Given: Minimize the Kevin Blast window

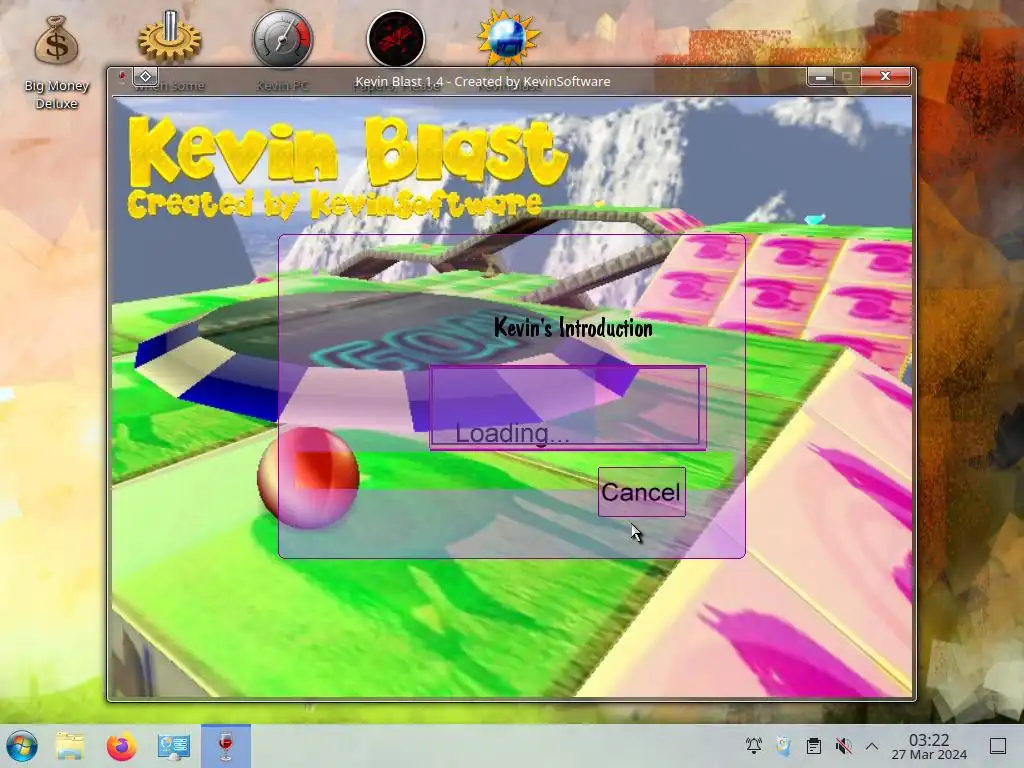Looking at the screenshot, I should click(x=821, y=77).
